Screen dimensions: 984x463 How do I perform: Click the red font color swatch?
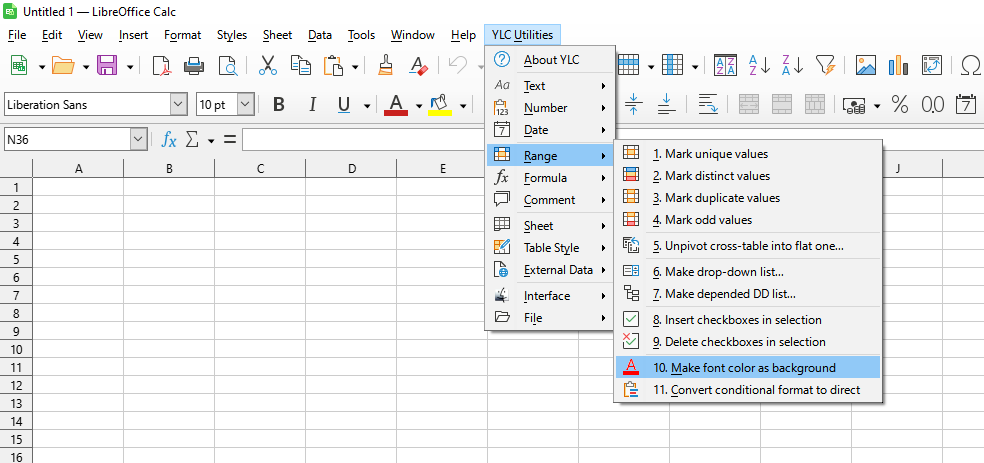[x=396, y=104]
